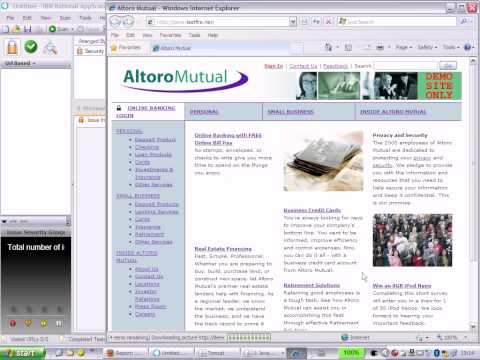Click the Retirement Solutions link
The height and width of the screenshot is (360, 480).
click(312, 285)
